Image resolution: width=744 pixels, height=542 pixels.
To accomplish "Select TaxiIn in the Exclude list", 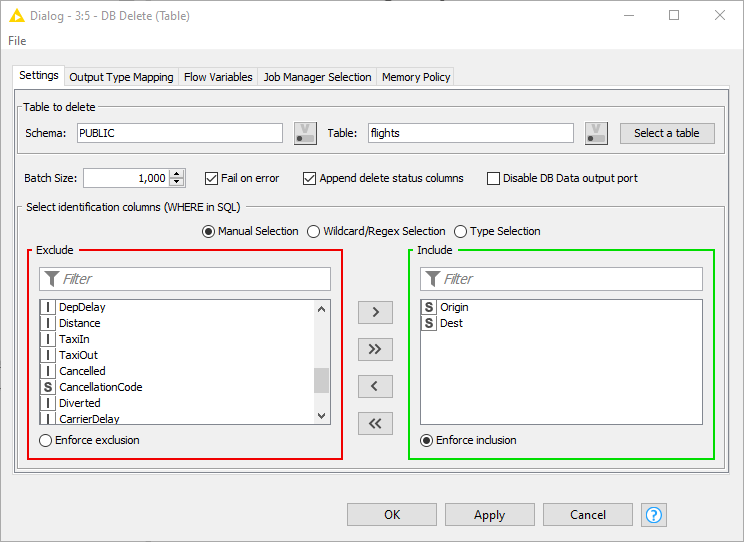I will 177,339.
